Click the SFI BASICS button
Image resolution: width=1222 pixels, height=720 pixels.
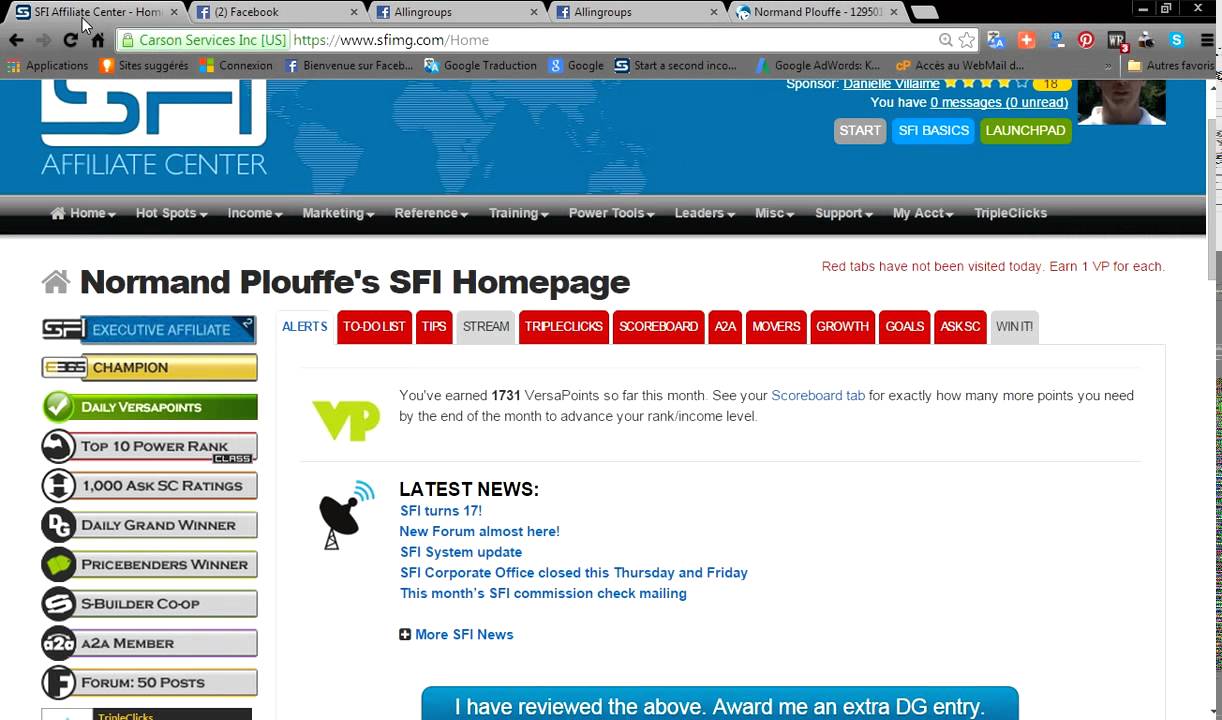[x=933, y=131]
